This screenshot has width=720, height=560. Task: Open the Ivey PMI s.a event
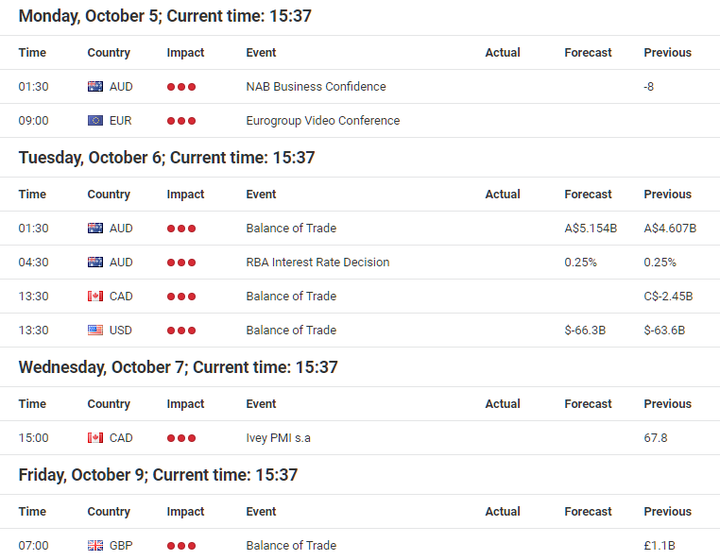coord(280,438)
